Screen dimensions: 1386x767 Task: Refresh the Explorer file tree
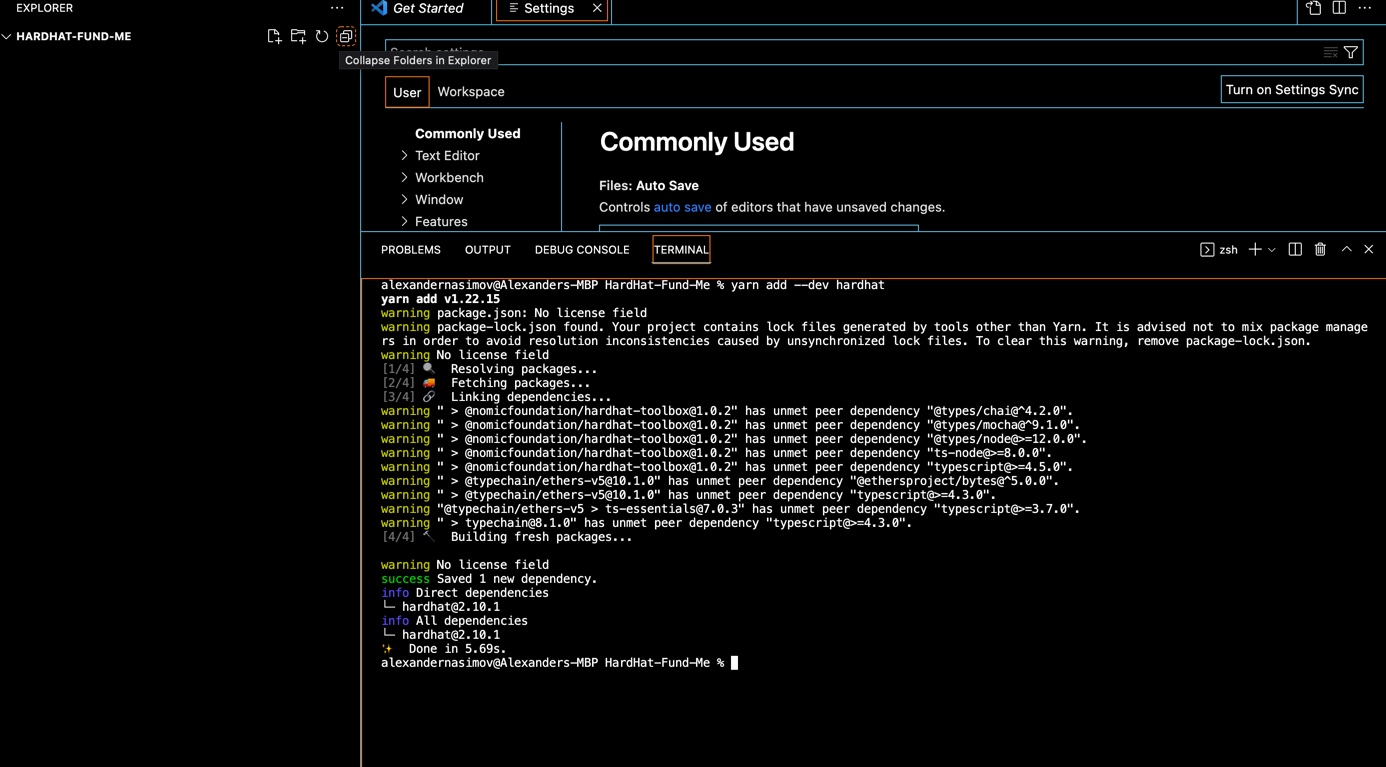pos(322,36)
